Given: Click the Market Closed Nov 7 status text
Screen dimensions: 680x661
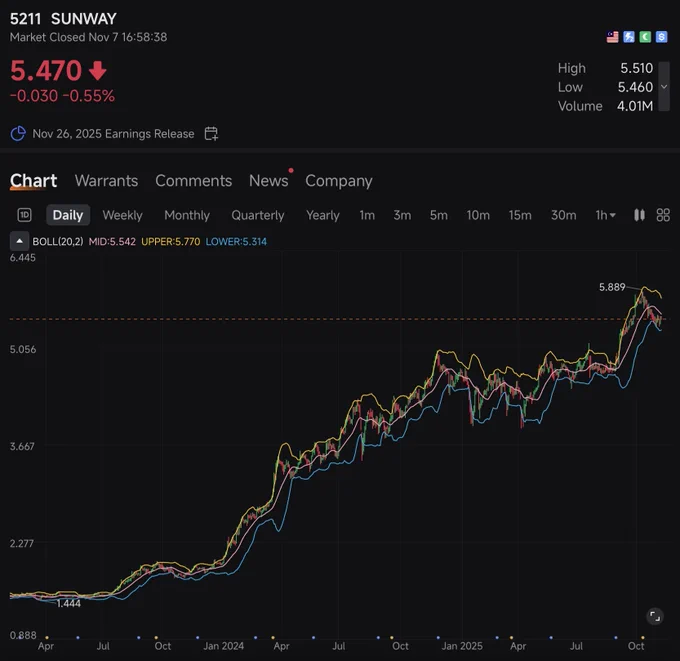Looking at the screenshot, I should (88, 37).
